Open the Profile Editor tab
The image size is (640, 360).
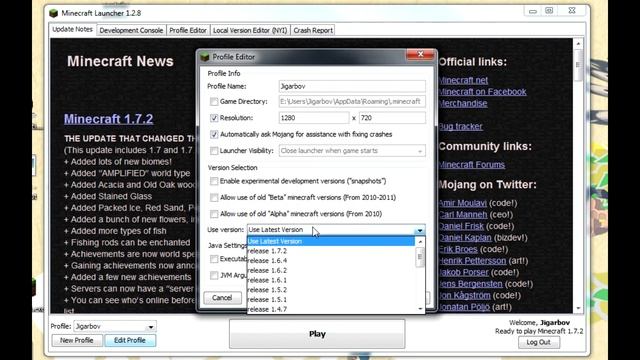(188, 30)
